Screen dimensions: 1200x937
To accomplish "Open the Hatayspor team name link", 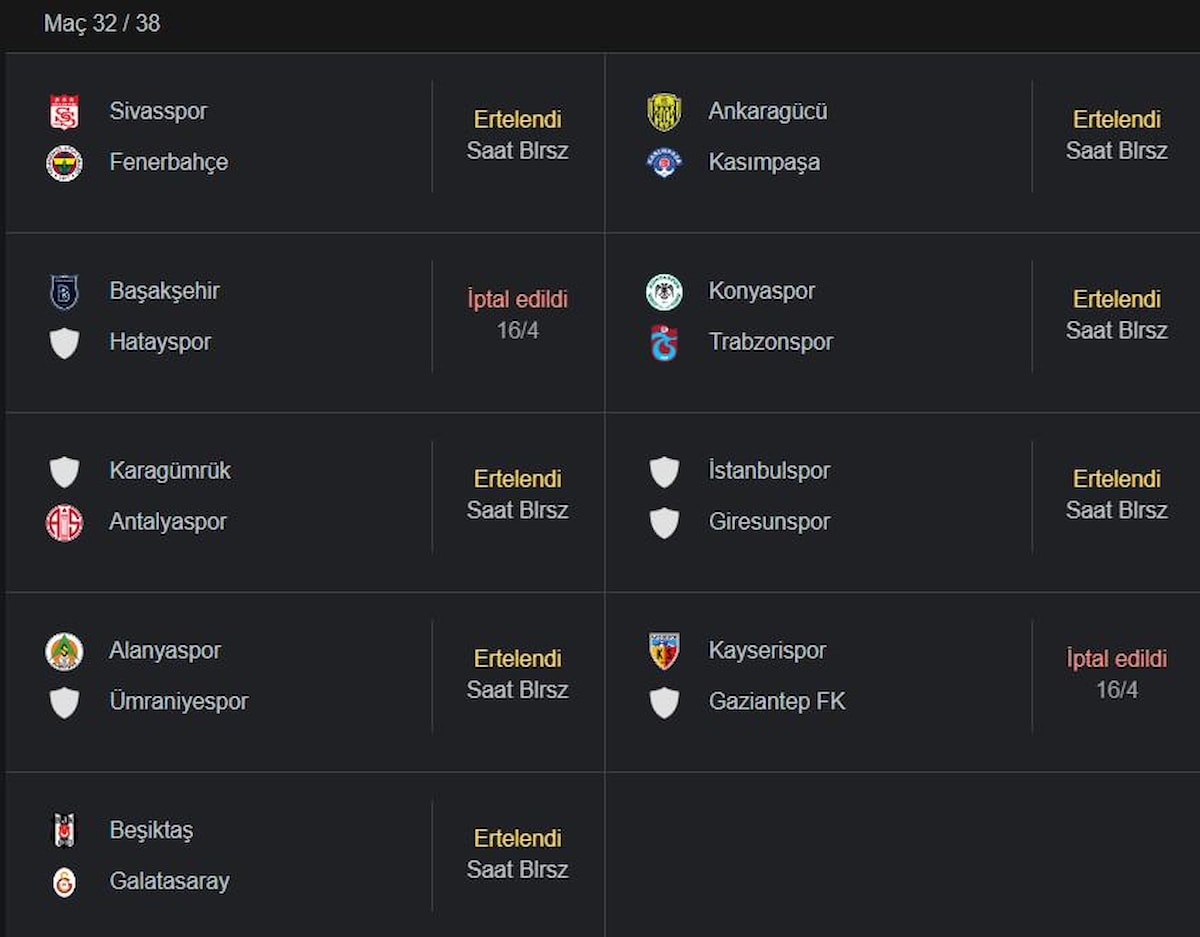I will (160, 342).
